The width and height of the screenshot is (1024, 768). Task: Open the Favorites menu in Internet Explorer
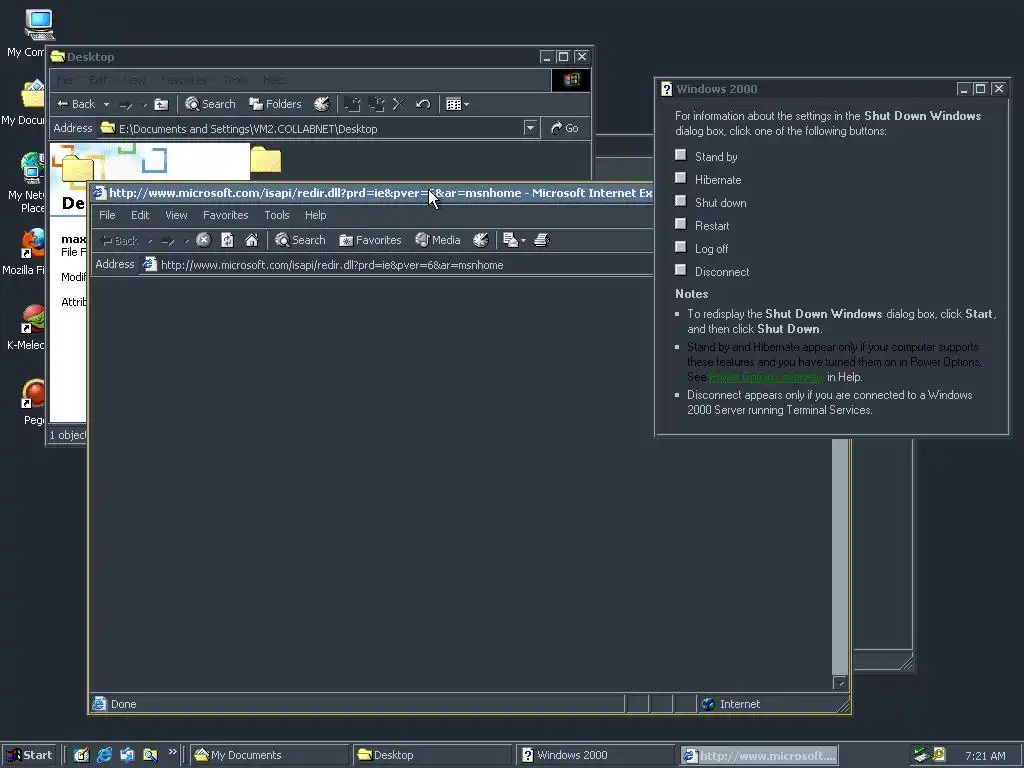point(225,215)
